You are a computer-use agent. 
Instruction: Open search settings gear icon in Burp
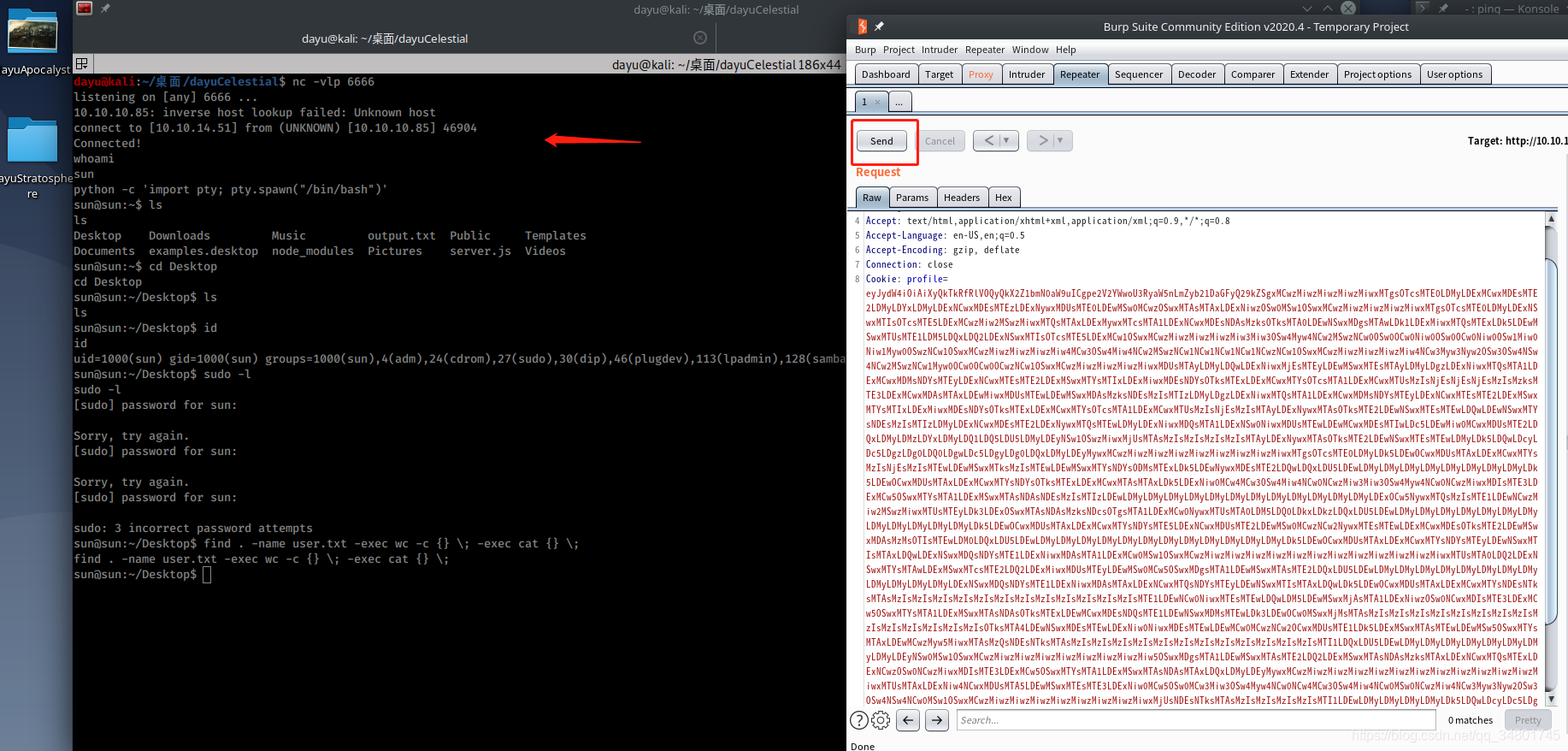point(881,720)
